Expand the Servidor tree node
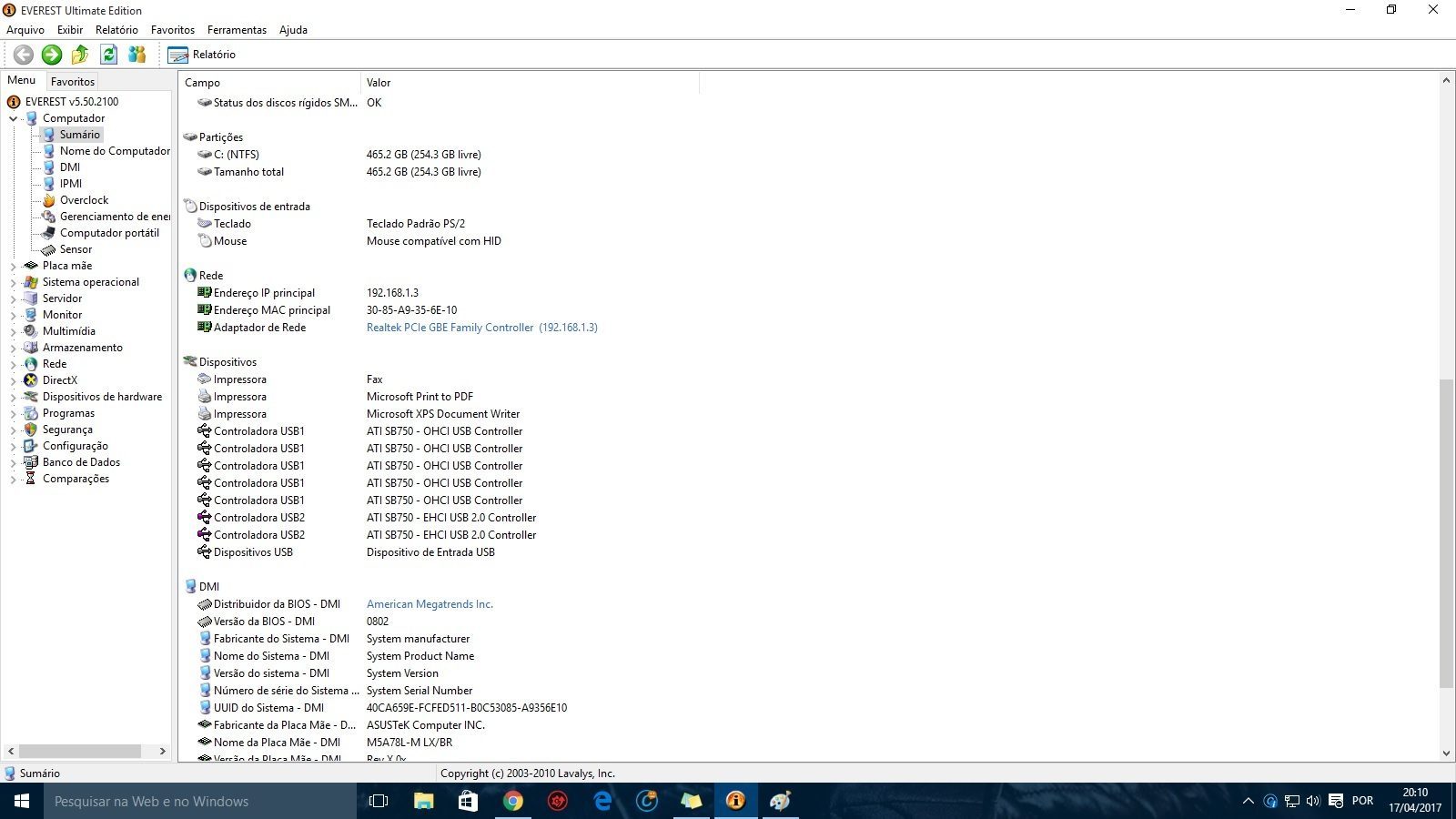 tap(13, 298)
